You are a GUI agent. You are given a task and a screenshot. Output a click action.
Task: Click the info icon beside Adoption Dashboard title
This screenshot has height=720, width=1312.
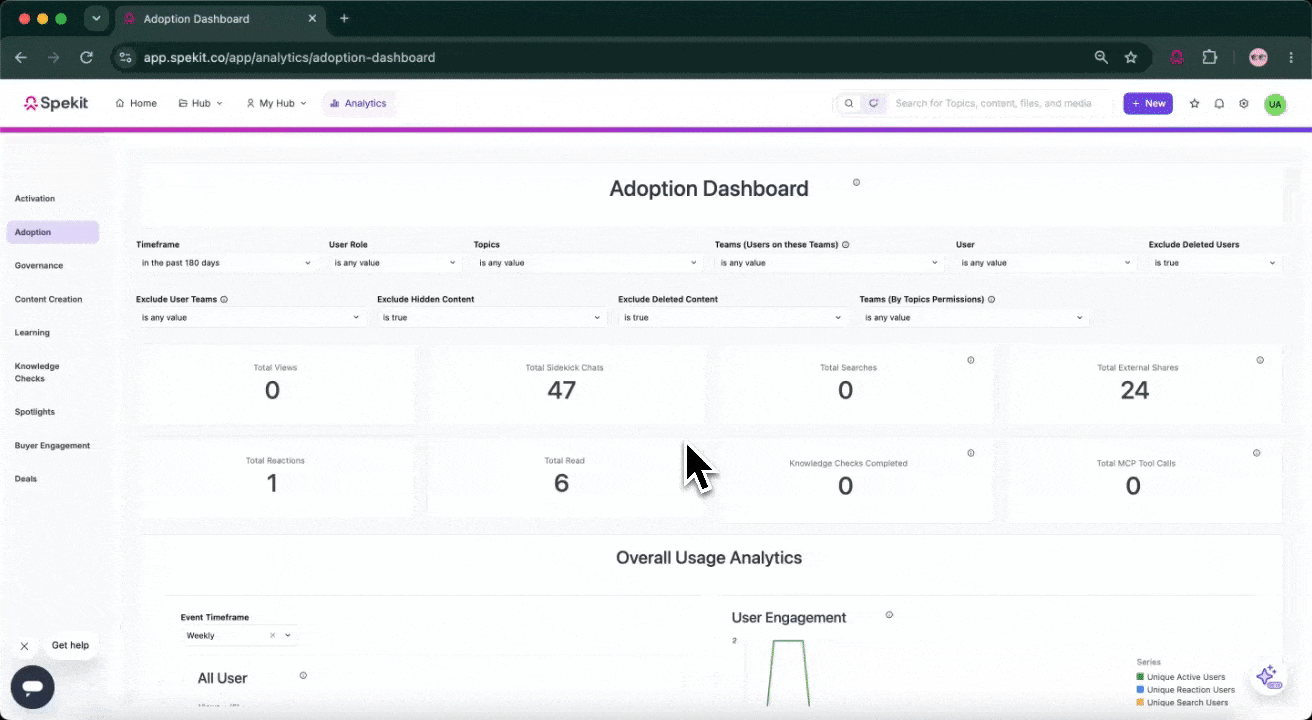coord(856,182)
